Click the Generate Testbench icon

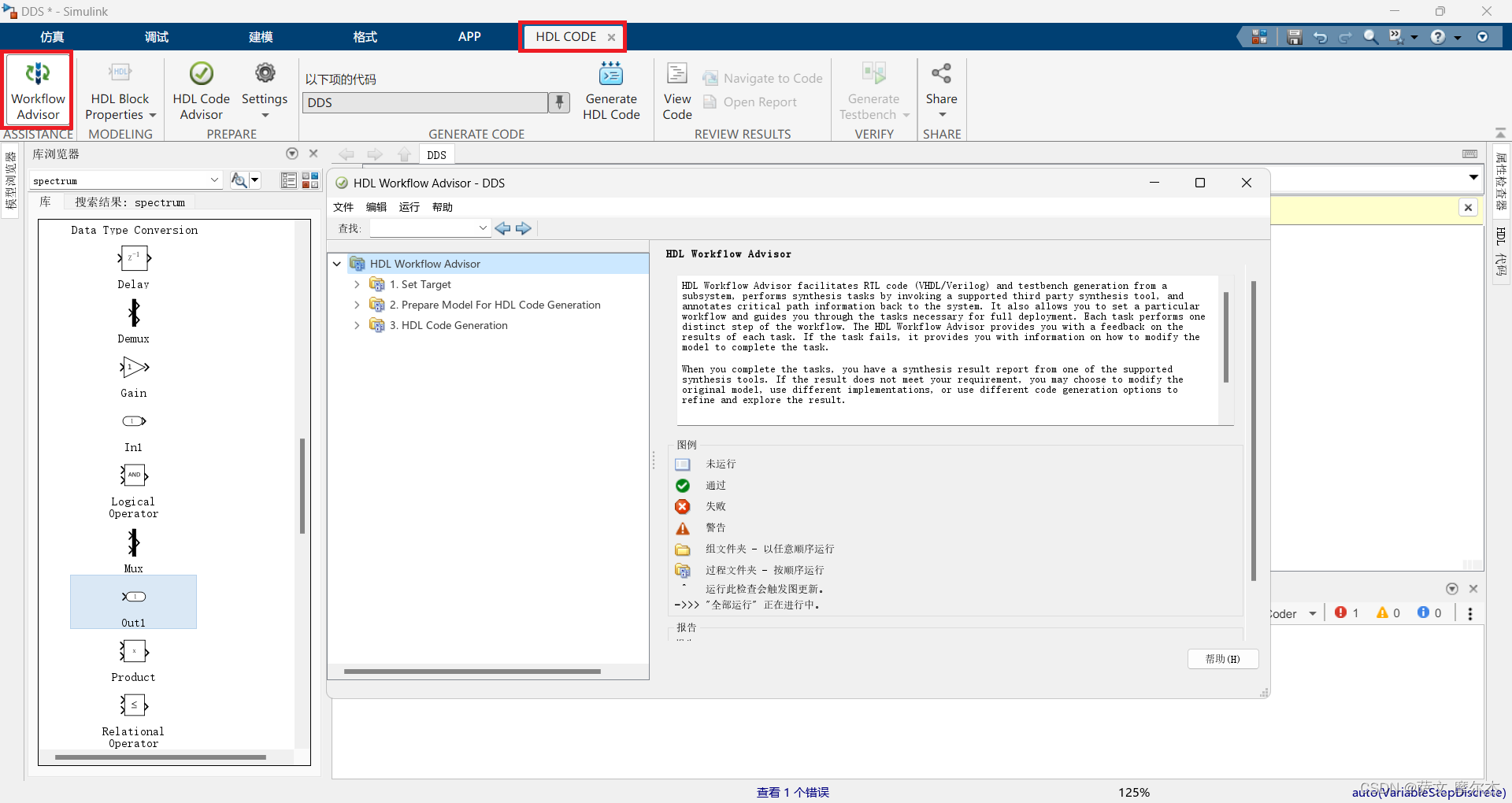tap(873, 74)
